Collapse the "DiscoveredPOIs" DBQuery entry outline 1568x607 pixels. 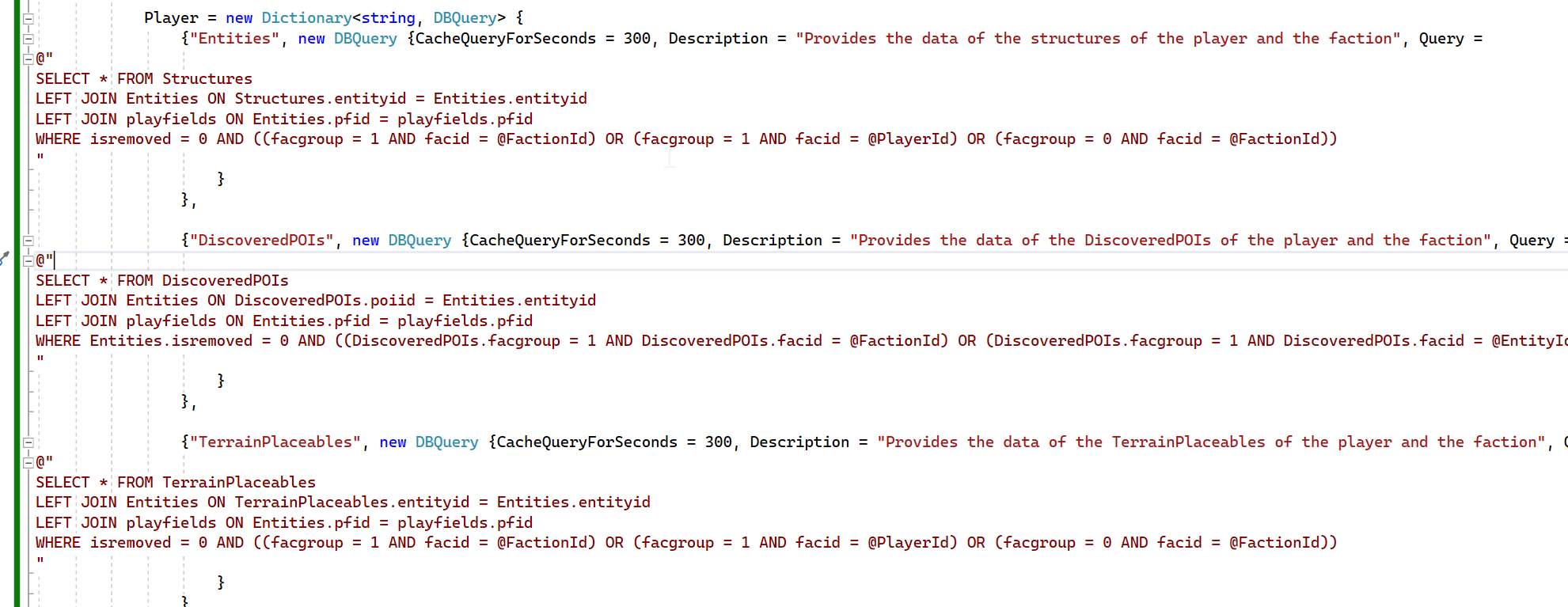[x=28, y=241]
